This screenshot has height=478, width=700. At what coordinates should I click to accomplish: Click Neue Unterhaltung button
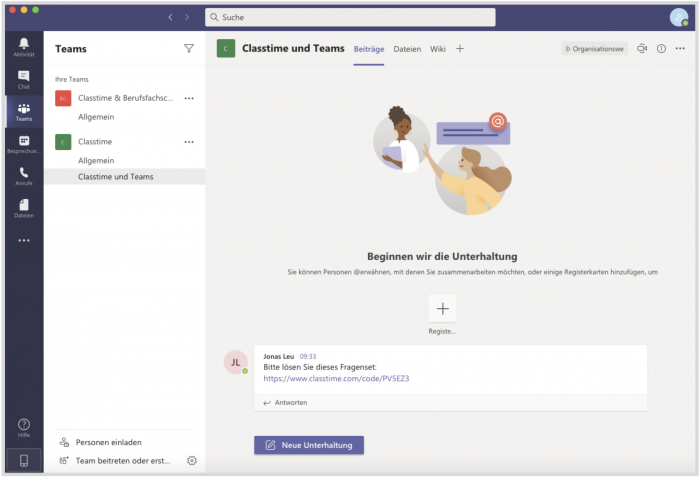coord(309,445)
